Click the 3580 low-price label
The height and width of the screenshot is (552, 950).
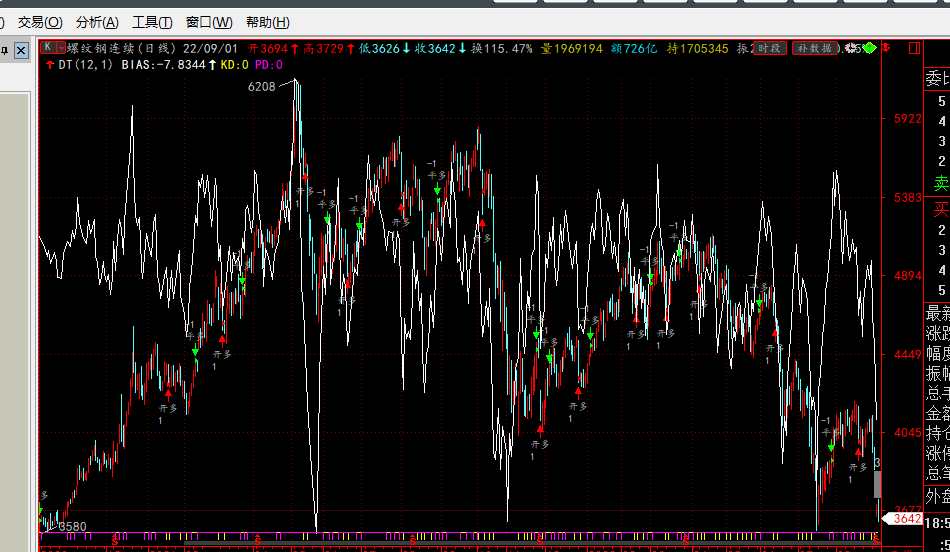[x=73, y=527]
